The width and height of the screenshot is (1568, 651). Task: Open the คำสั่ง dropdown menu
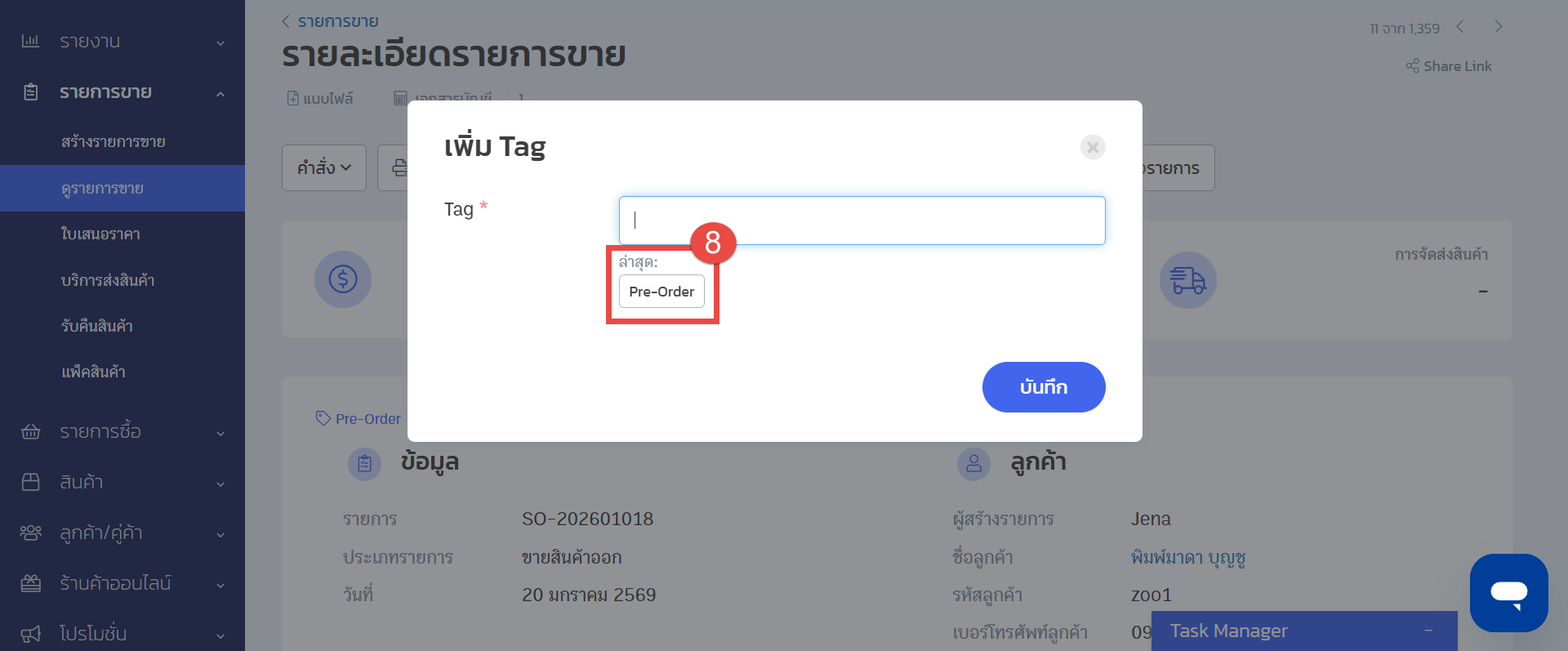click(x=323, y=167)
